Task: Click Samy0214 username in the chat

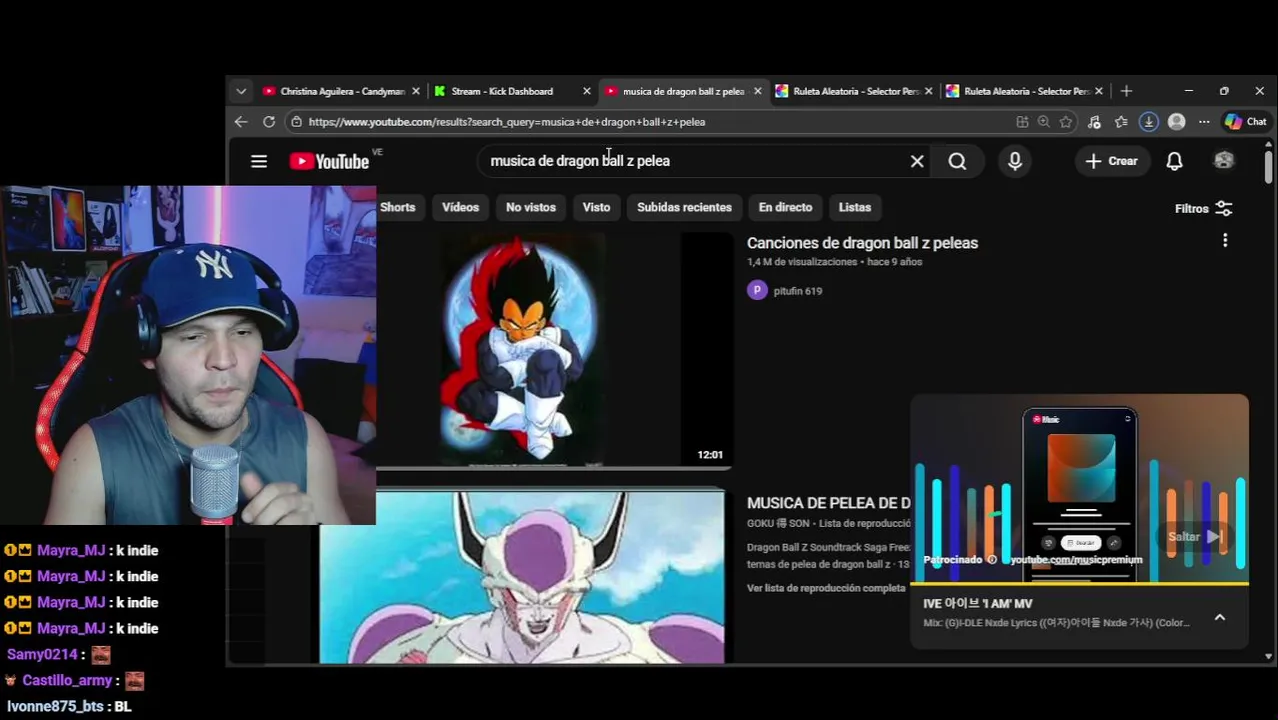Action: (x=42, y=654)
